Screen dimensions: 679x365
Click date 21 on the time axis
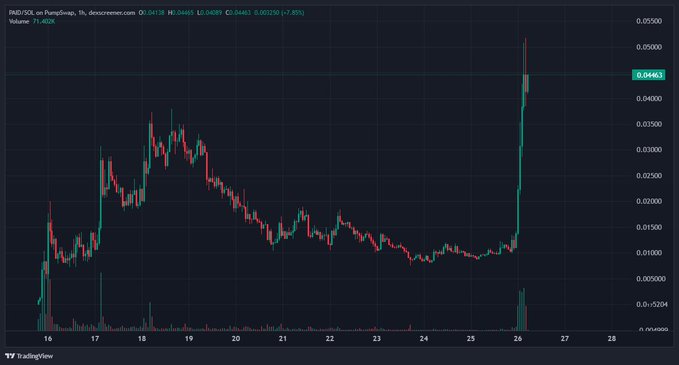pyautogui.click(x=283, y=339)
